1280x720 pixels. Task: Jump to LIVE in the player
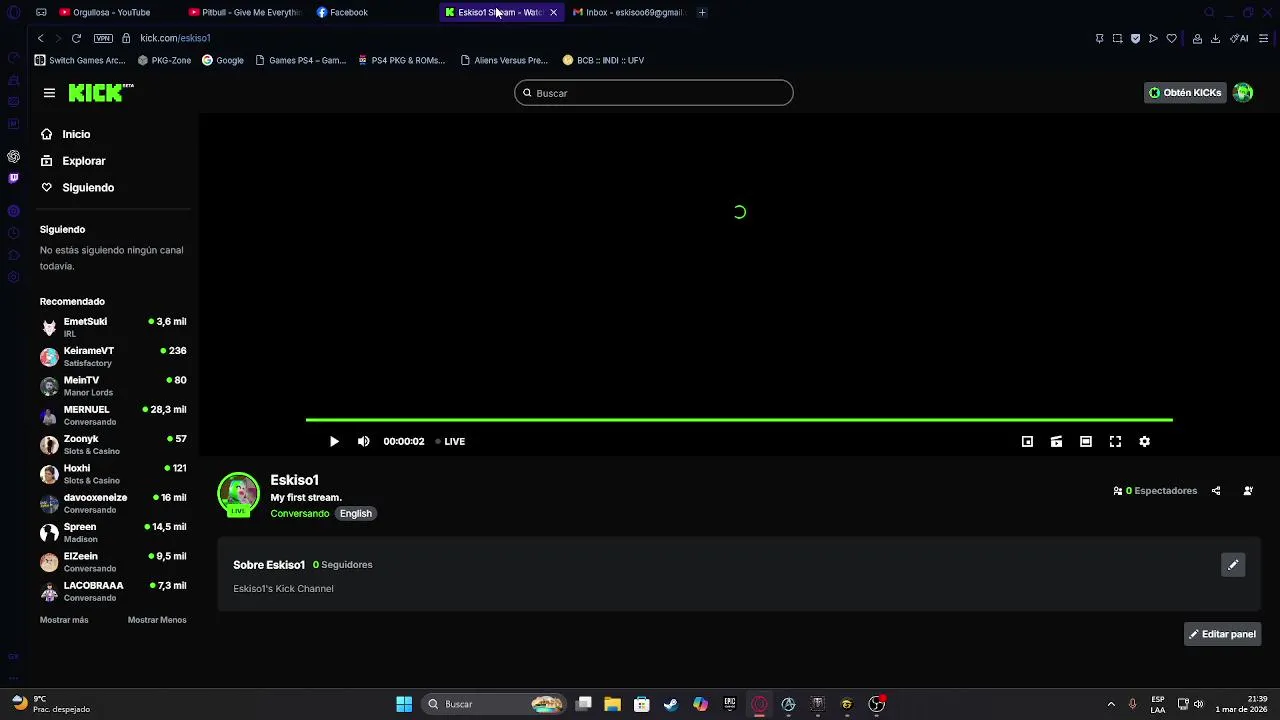pyautogui.click(x=450, y=441)
